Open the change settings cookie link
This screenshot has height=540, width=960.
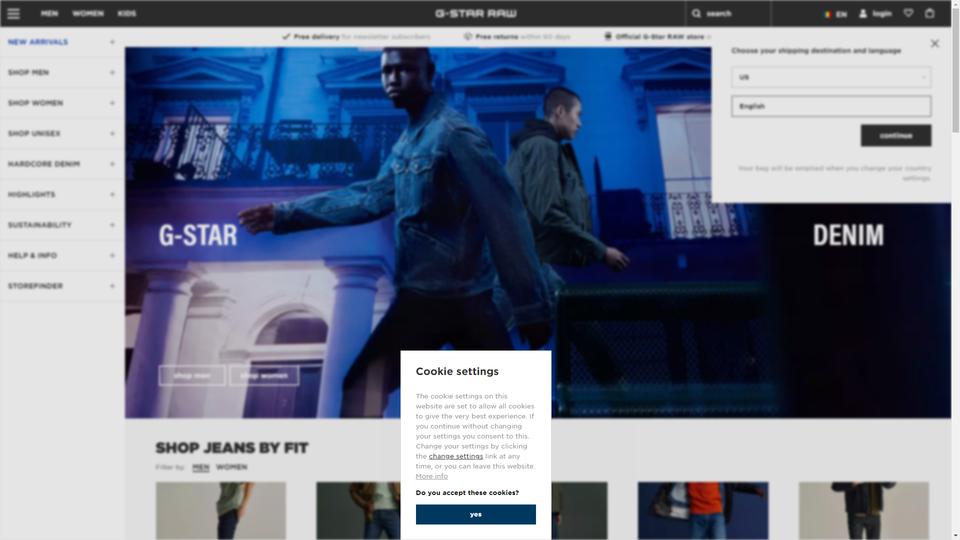[456, 456]
